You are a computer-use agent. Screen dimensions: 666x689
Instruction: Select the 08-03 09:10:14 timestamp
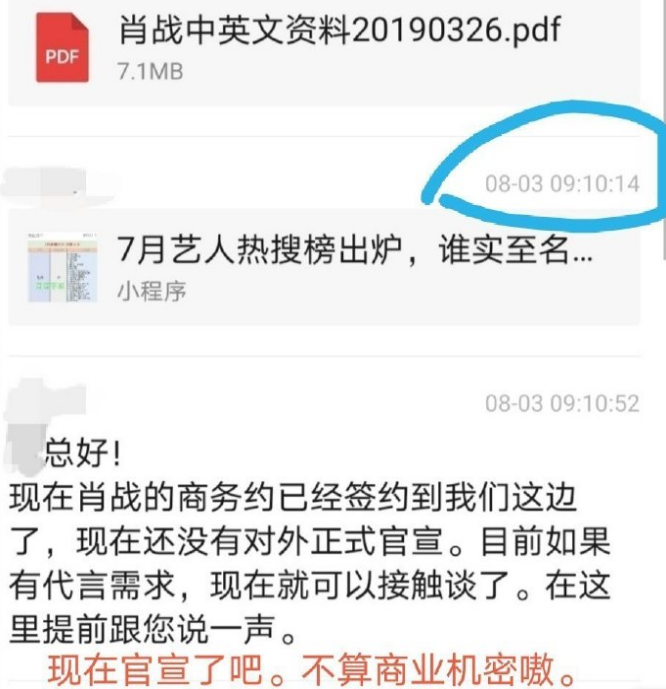click(x=562, y=184)
